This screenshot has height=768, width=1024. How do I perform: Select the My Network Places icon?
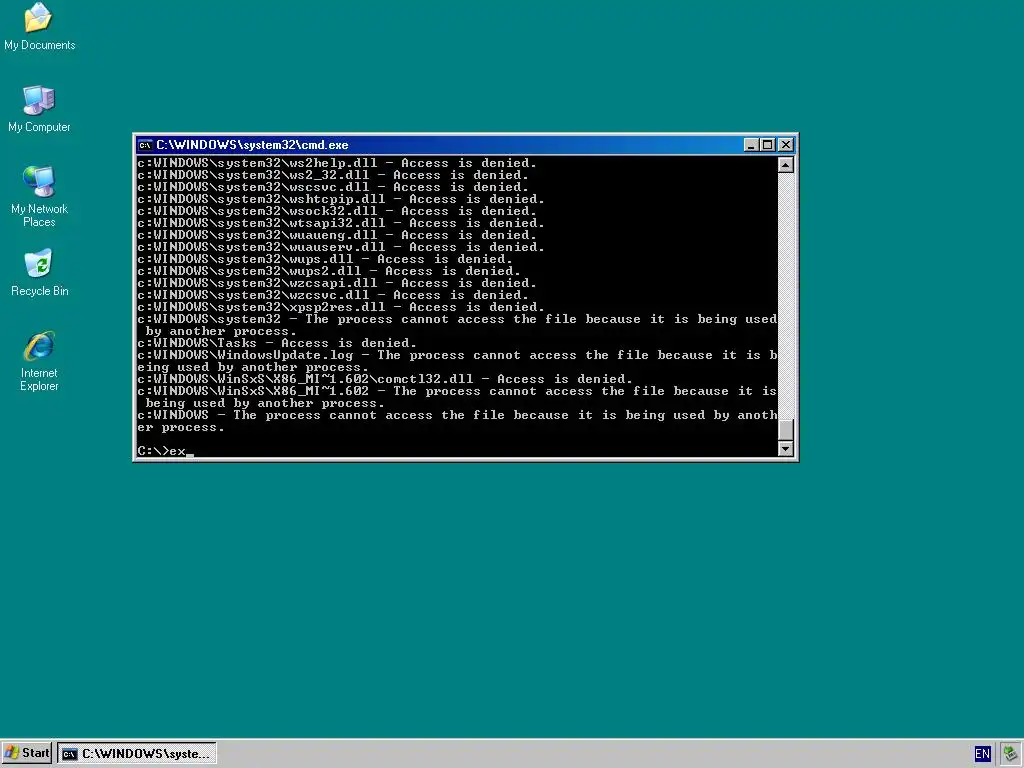click(x=39, y=197)
